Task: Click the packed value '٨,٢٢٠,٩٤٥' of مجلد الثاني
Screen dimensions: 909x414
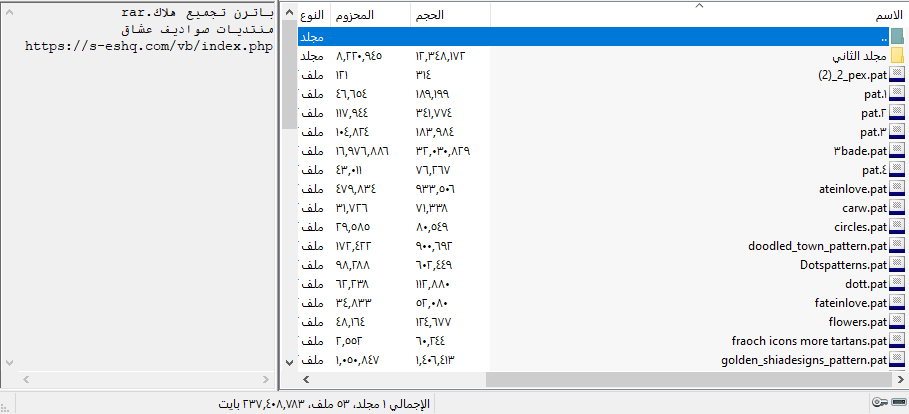Action: click(359, 56)
